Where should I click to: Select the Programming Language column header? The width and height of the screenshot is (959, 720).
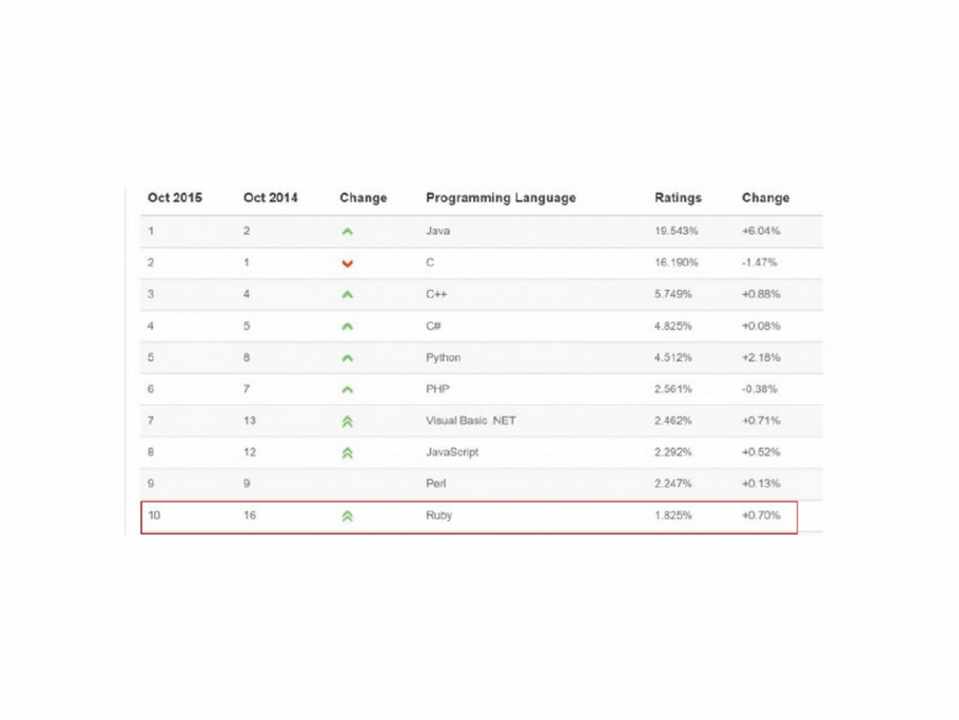pos(500,198)
